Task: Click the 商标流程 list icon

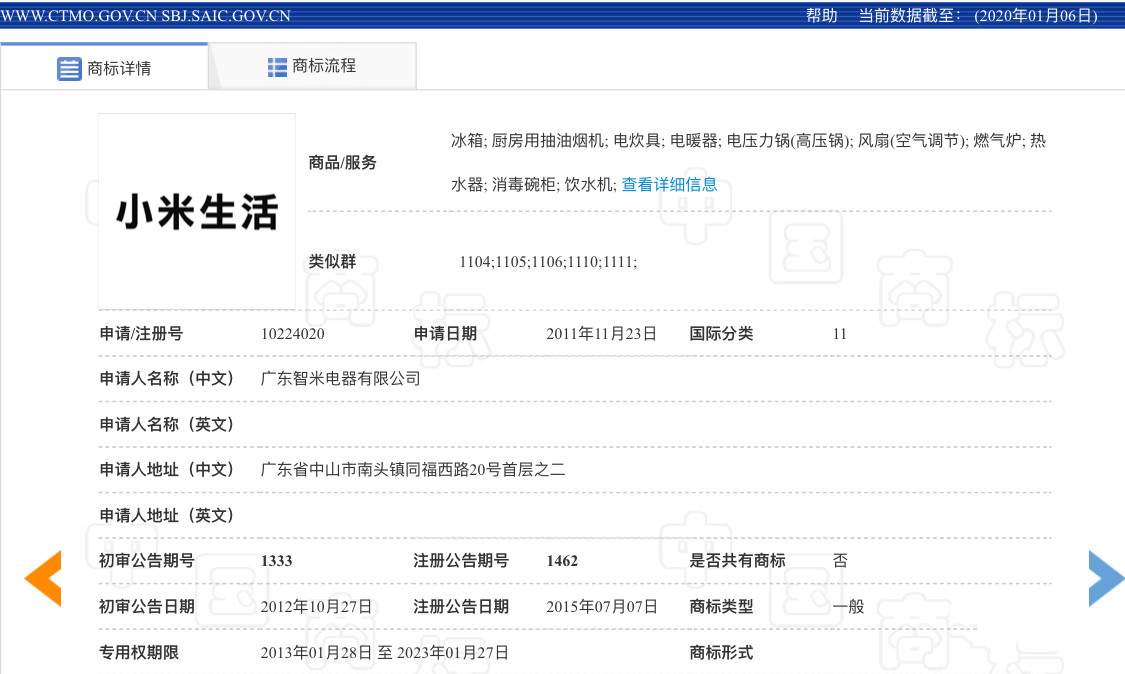Action: point(277,67)
